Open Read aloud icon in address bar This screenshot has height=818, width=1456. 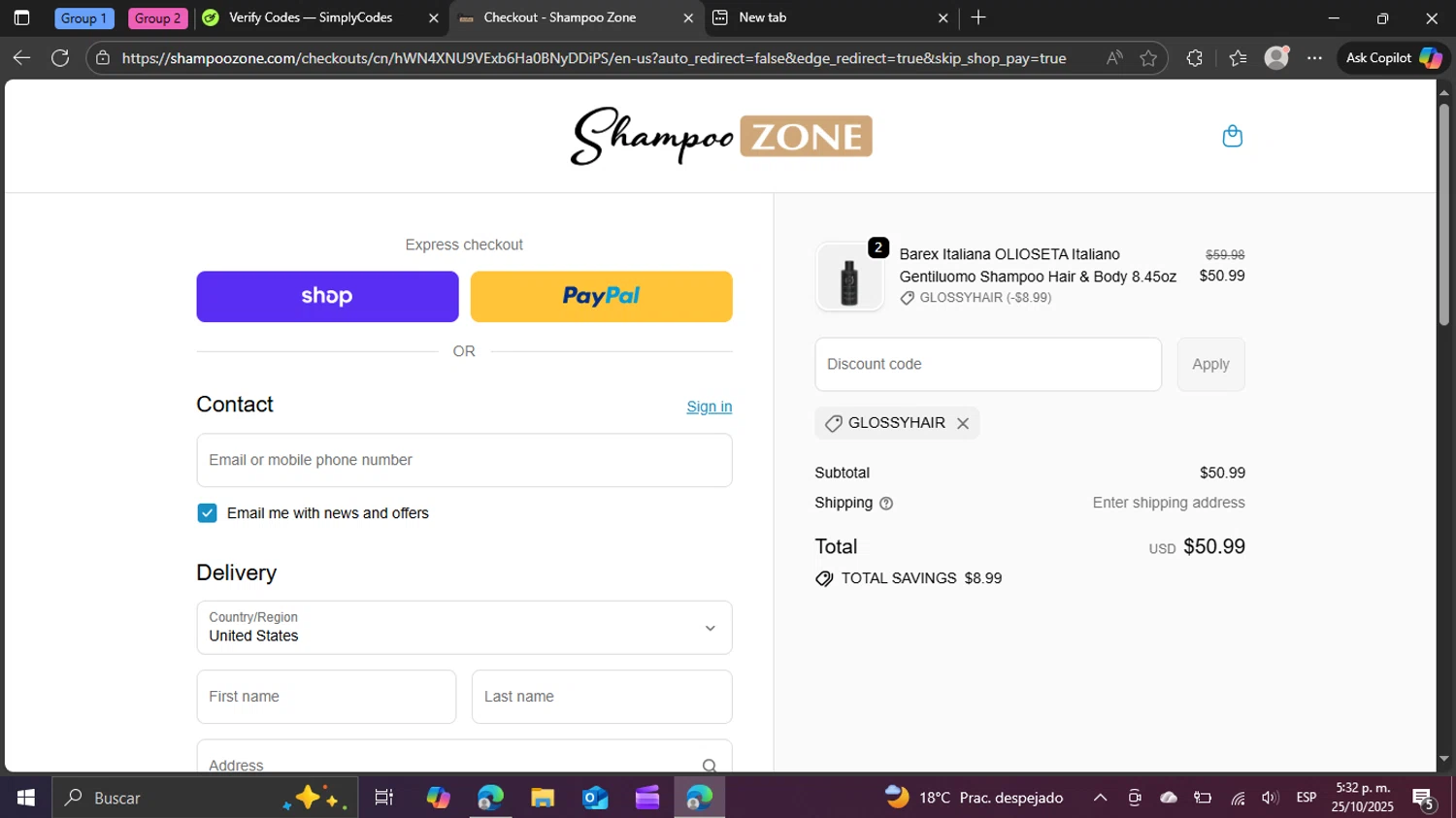[1114, 58]
